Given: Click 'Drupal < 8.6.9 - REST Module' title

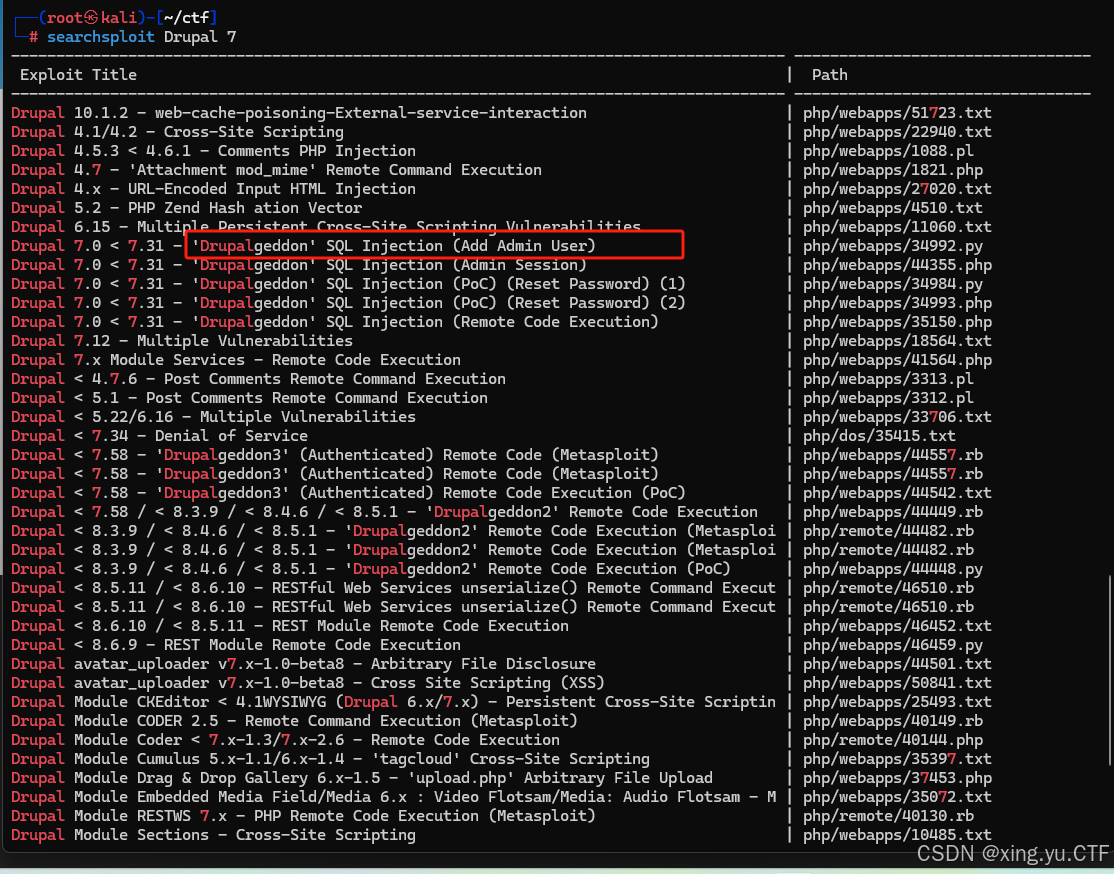Looking at the screenshot, I should coord(236,645).
